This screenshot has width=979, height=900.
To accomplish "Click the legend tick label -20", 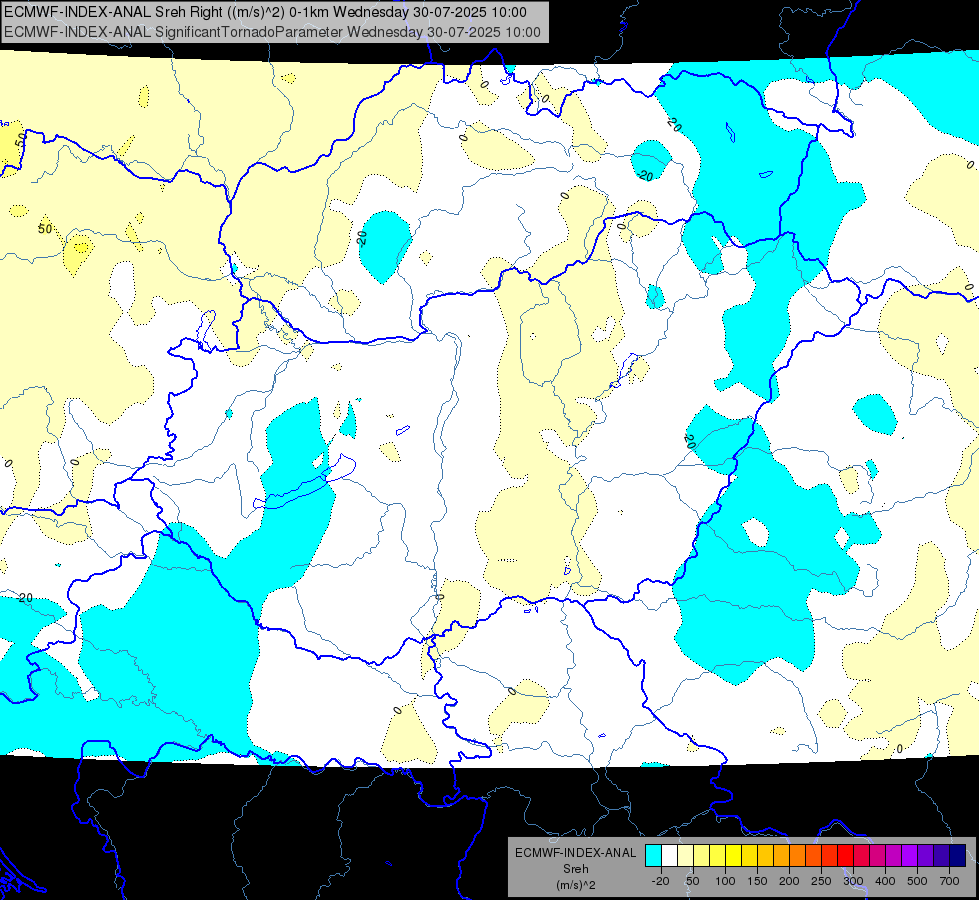I will point(661,881).
